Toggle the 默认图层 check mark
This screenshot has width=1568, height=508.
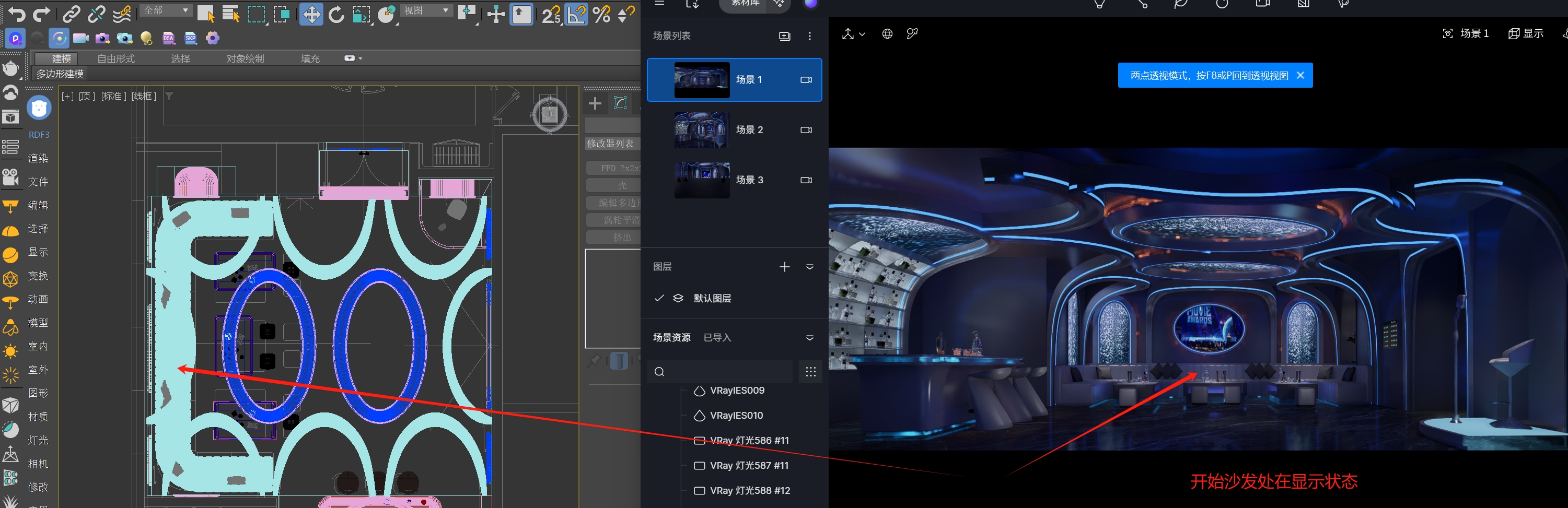(x=659, y=298)
